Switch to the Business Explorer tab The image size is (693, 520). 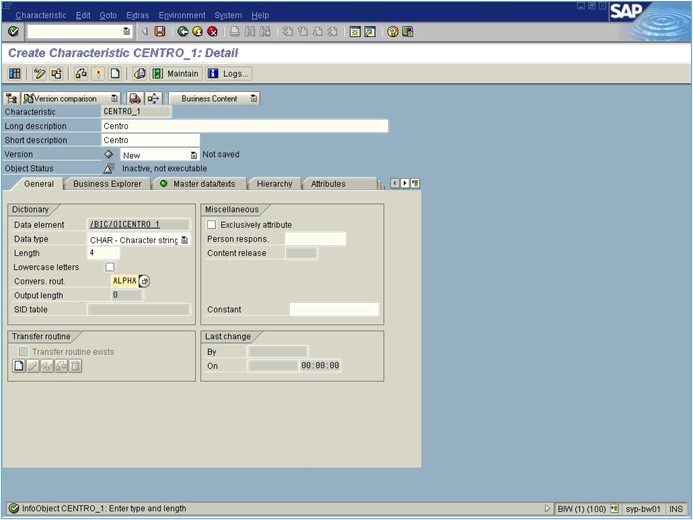107,184
